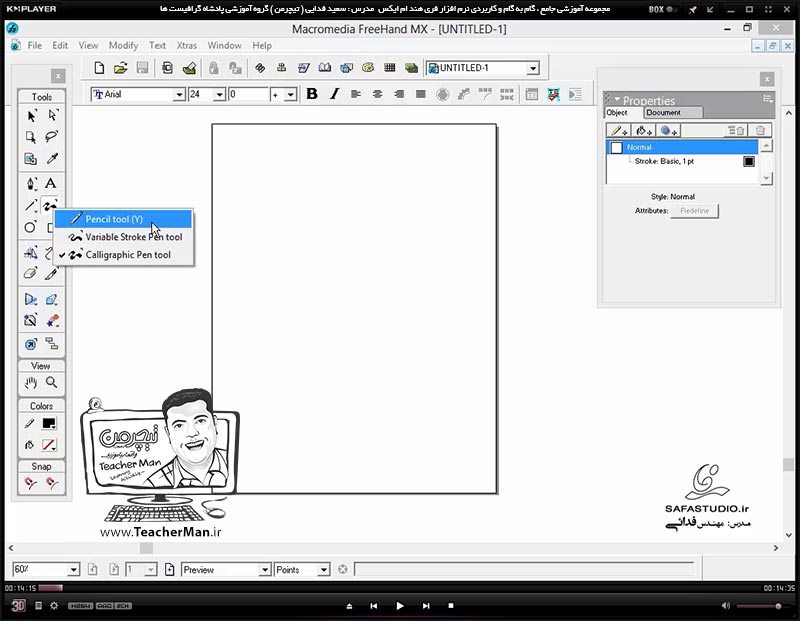Screen dimensions: 800x621
Task: Play the video in KMPlayer
Action: (399, 606)
